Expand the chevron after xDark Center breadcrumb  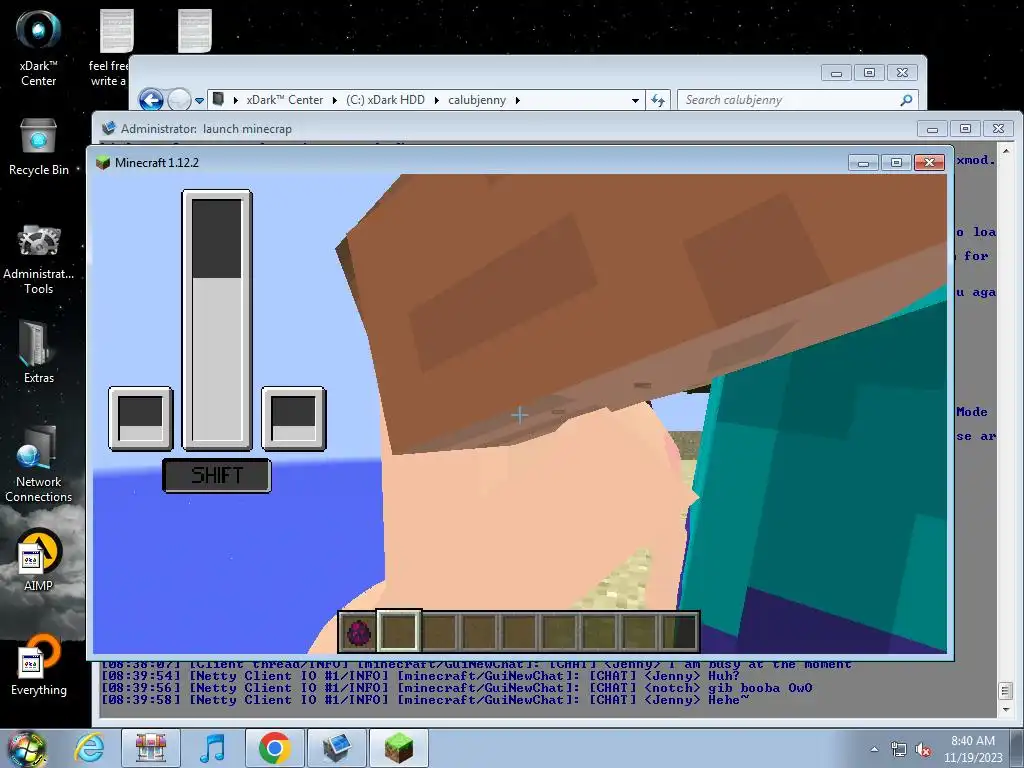334,100
